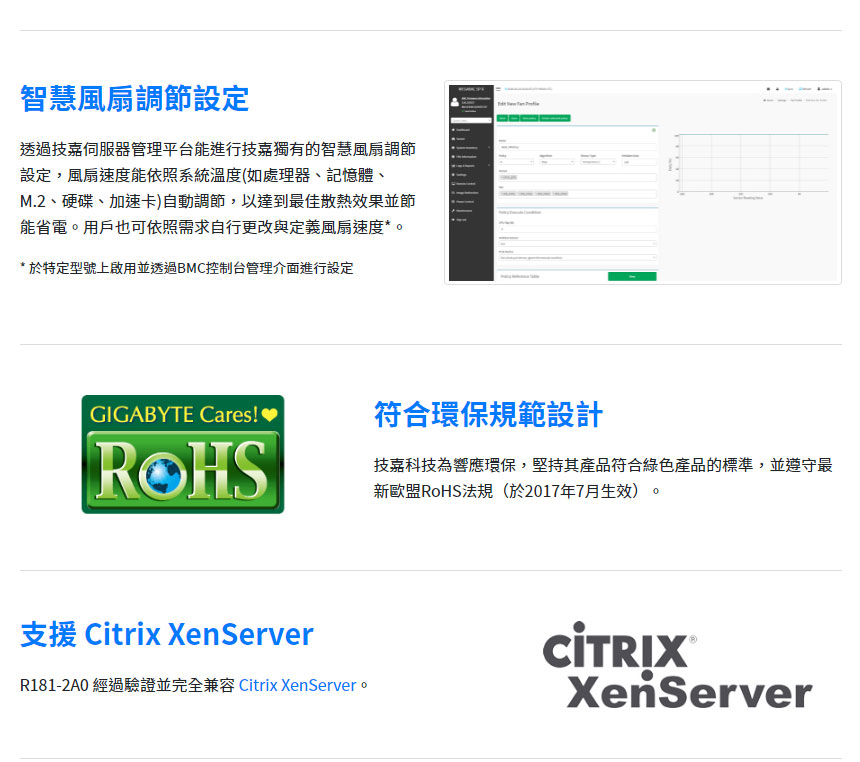Screen dimensions: 860x762
Task: Follow the blue Citrix XenServer link in the sentence
Action: tap(297, 685)
